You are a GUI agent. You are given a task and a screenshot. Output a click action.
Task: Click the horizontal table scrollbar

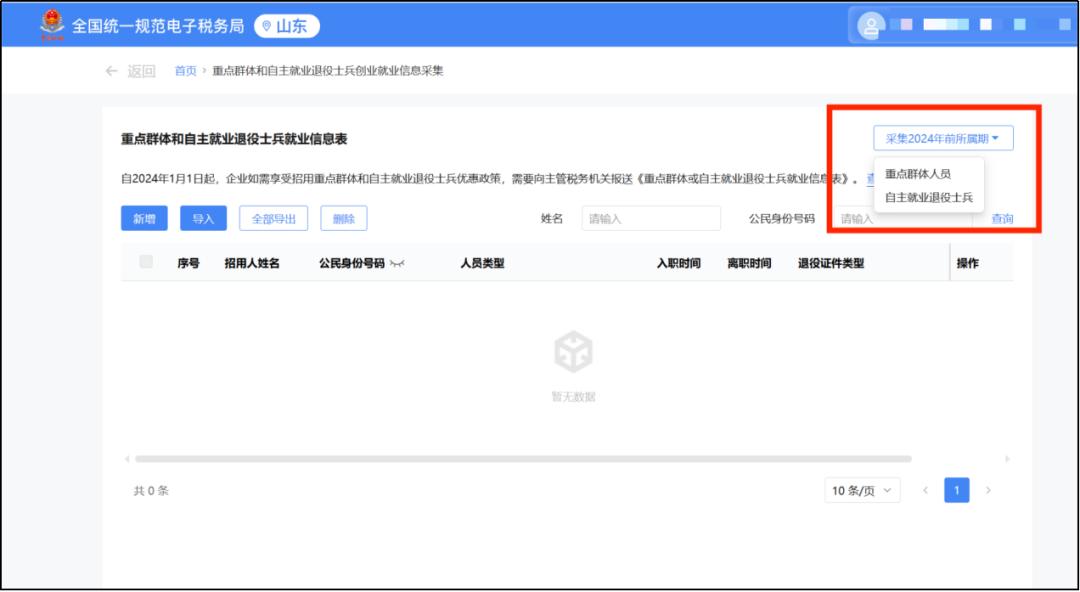click(522, 459)
